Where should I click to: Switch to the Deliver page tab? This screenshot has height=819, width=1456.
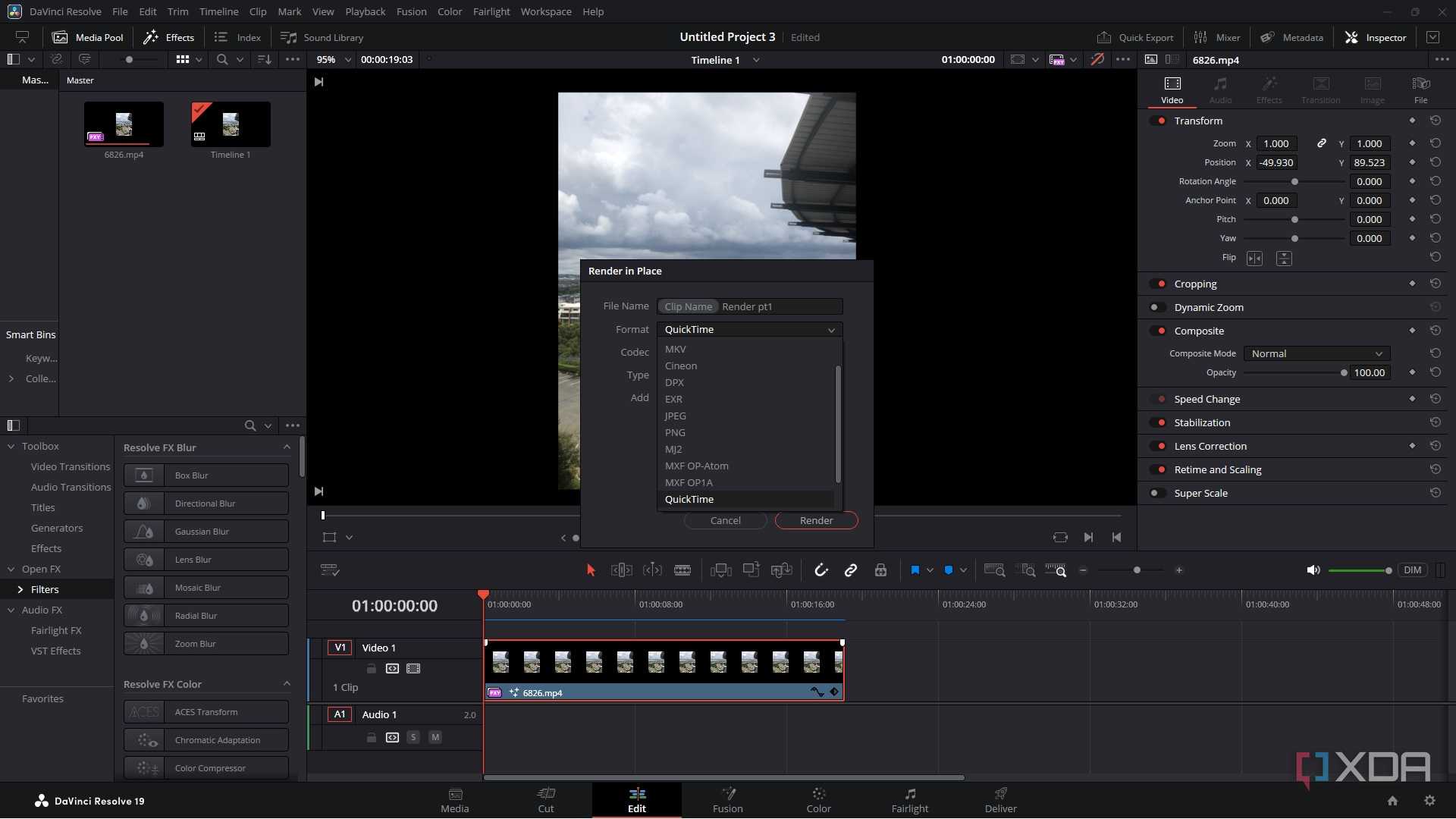(1000, 800)
